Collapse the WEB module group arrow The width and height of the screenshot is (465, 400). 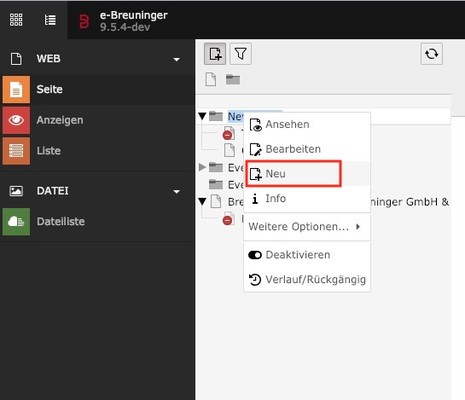177,59
